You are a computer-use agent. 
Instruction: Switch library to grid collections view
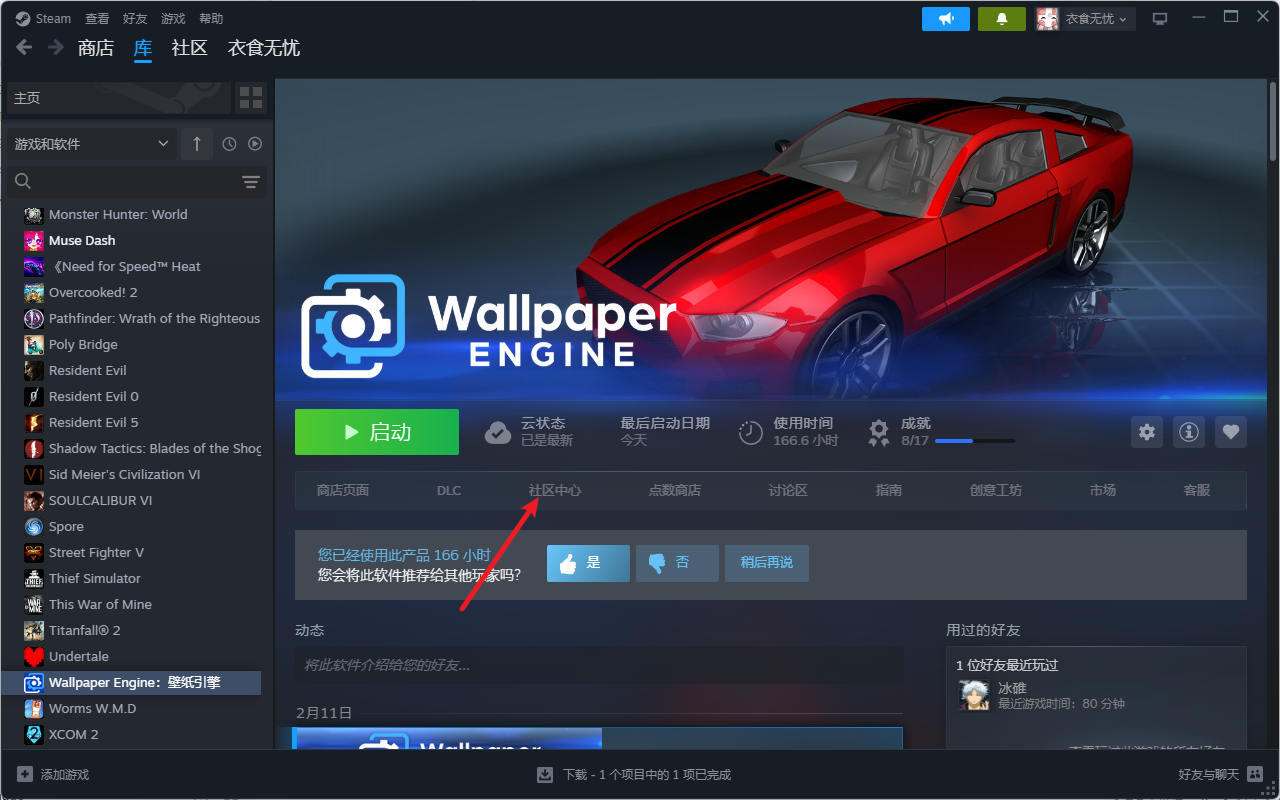[x=251, y=98]
